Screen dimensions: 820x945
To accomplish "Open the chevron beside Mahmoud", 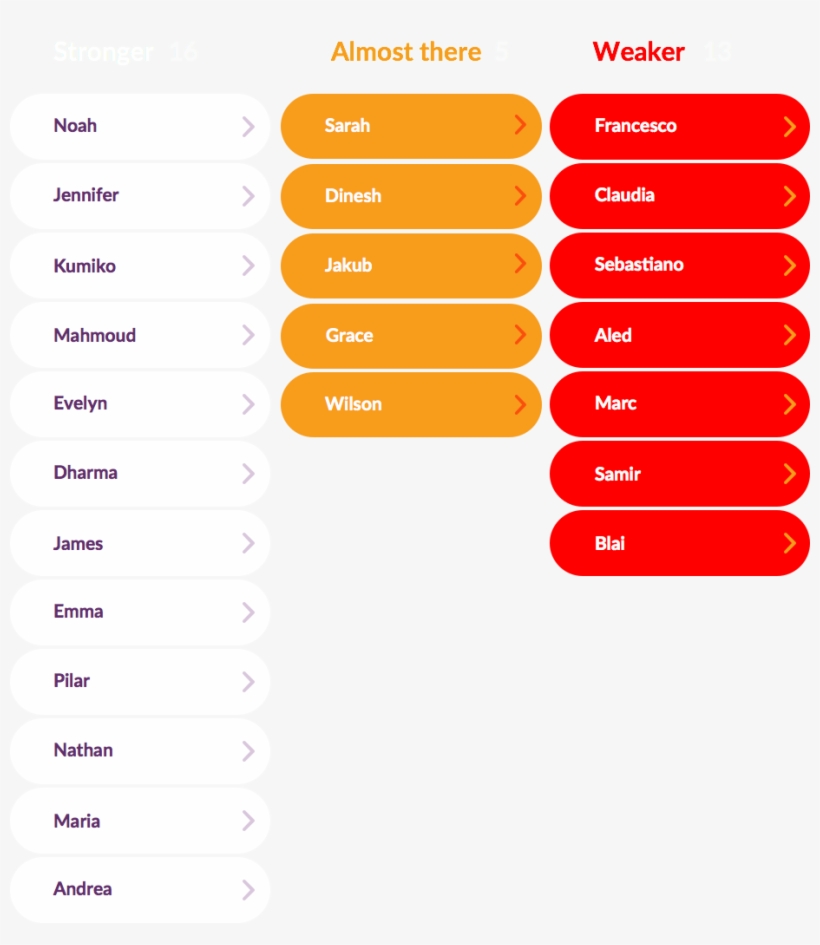I will pyautogui.click(x=249, y=335).
